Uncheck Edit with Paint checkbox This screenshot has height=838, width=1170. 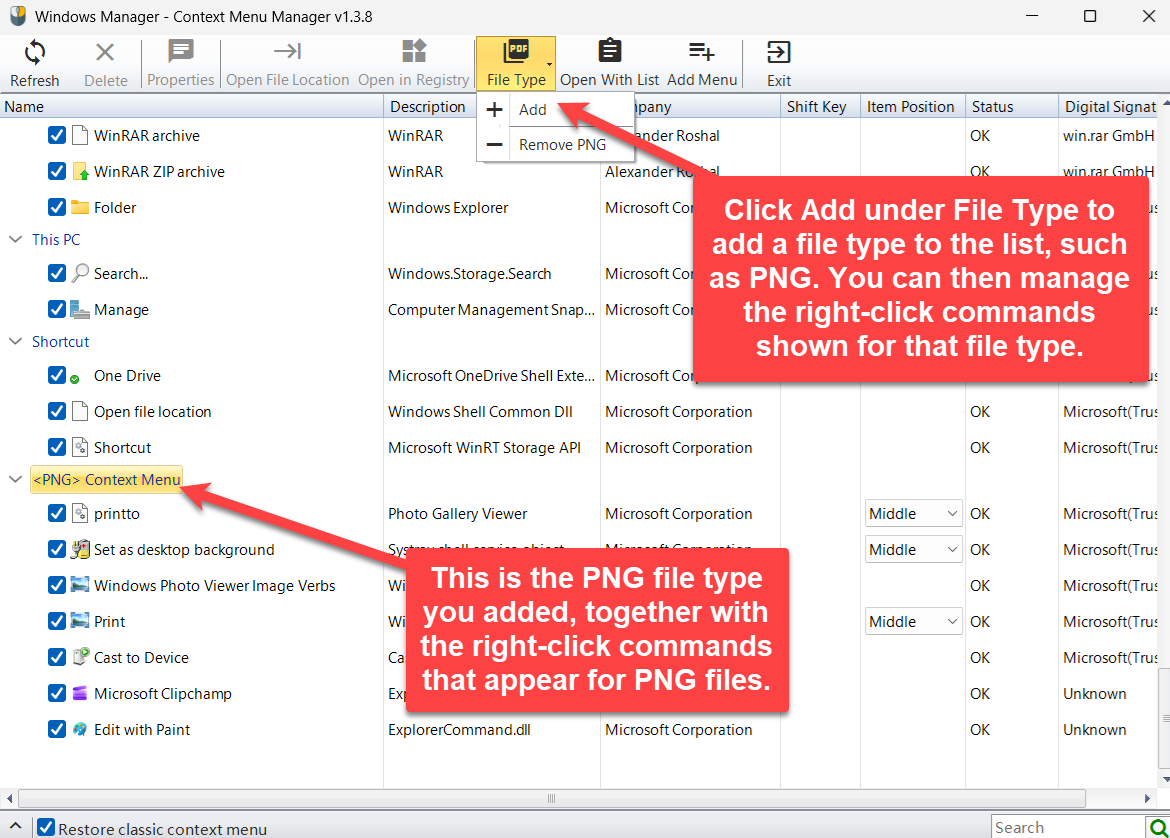tap(57, 729)
